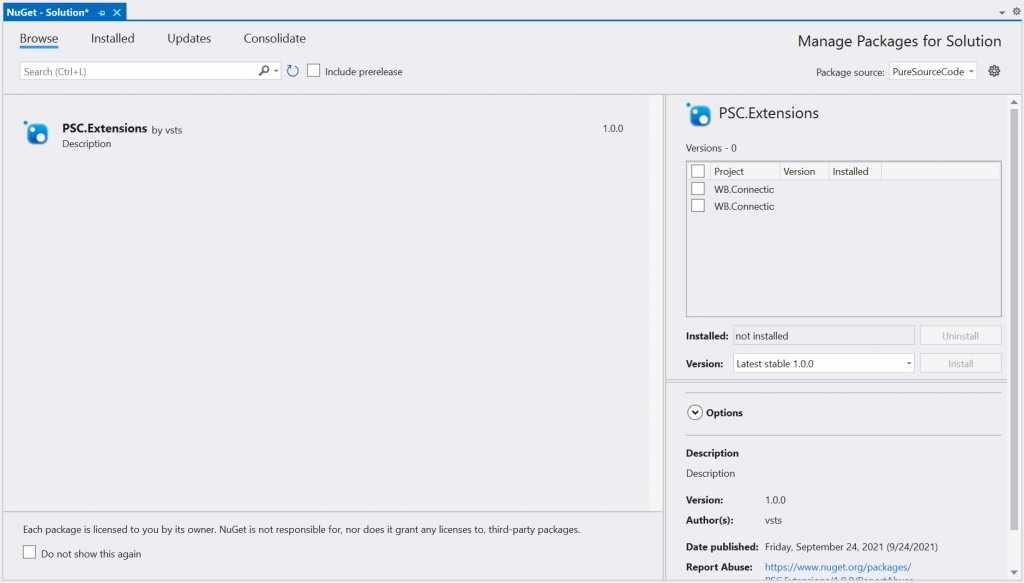Enable the Include prerelease checkbox
1024x583 pixels.
click(313, 70)
